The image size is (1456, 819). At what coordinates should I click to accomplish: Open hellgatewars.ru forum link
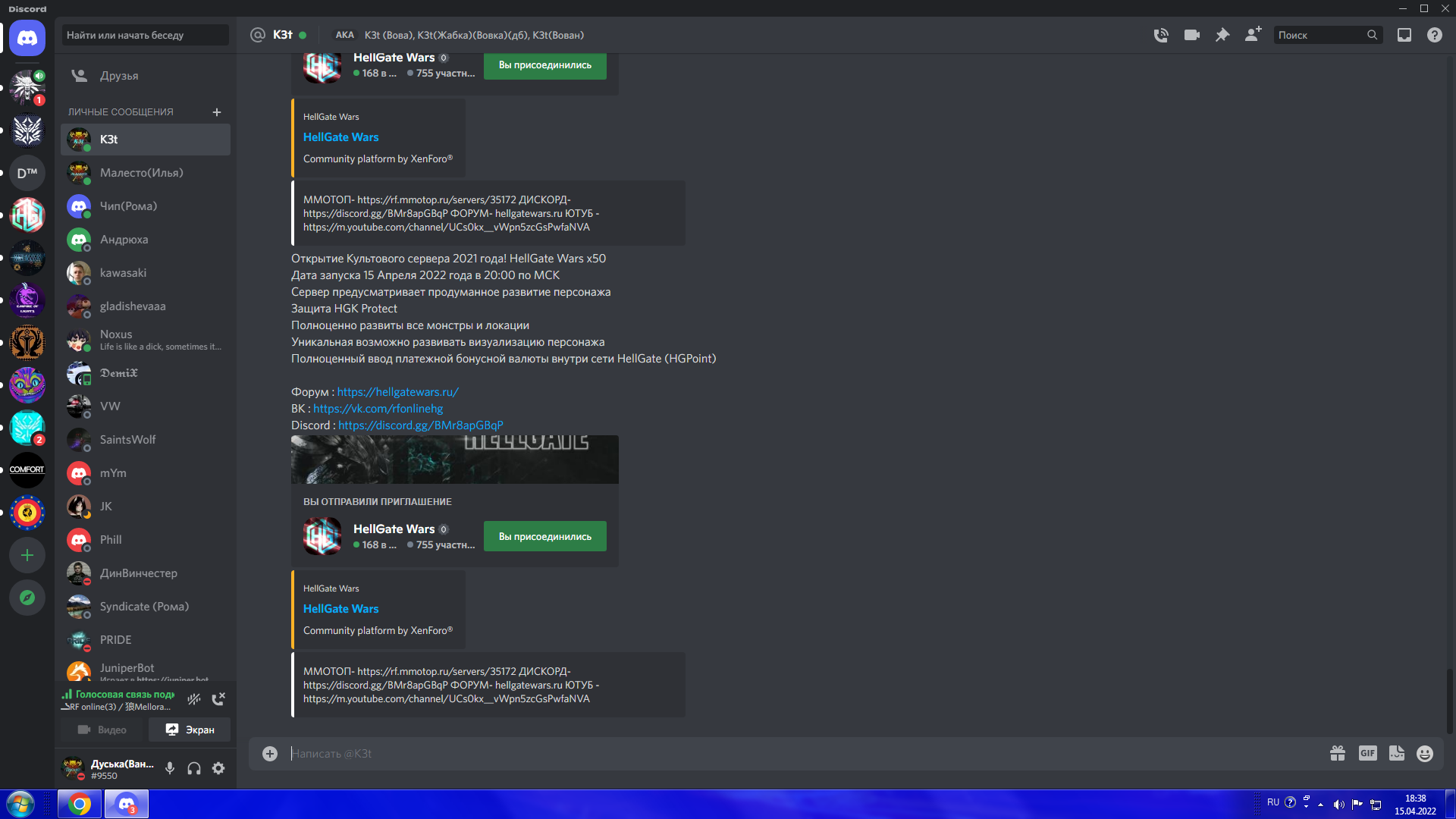(x=397, y=392)
